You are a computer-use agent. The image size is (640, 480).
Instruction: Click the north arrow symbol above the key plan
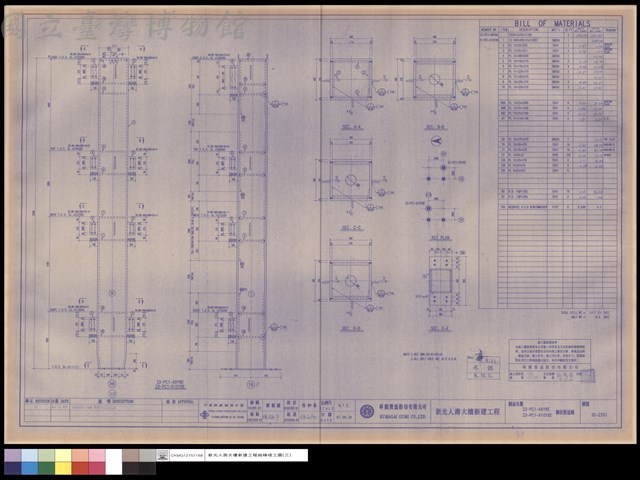(436, 141)
